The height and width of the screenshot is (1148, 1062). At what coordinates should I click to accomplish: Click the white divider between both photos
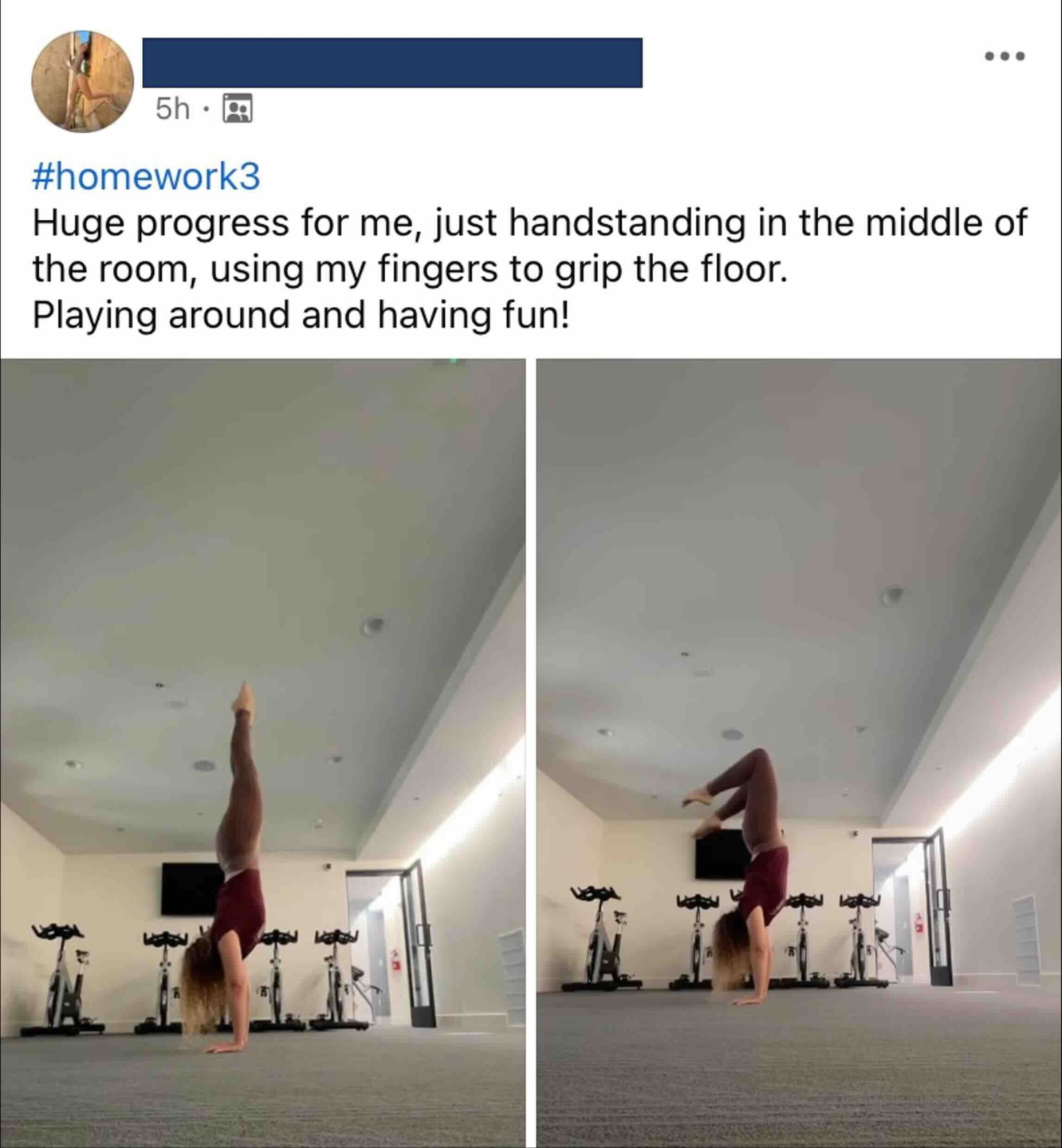[x=531, y=753]
